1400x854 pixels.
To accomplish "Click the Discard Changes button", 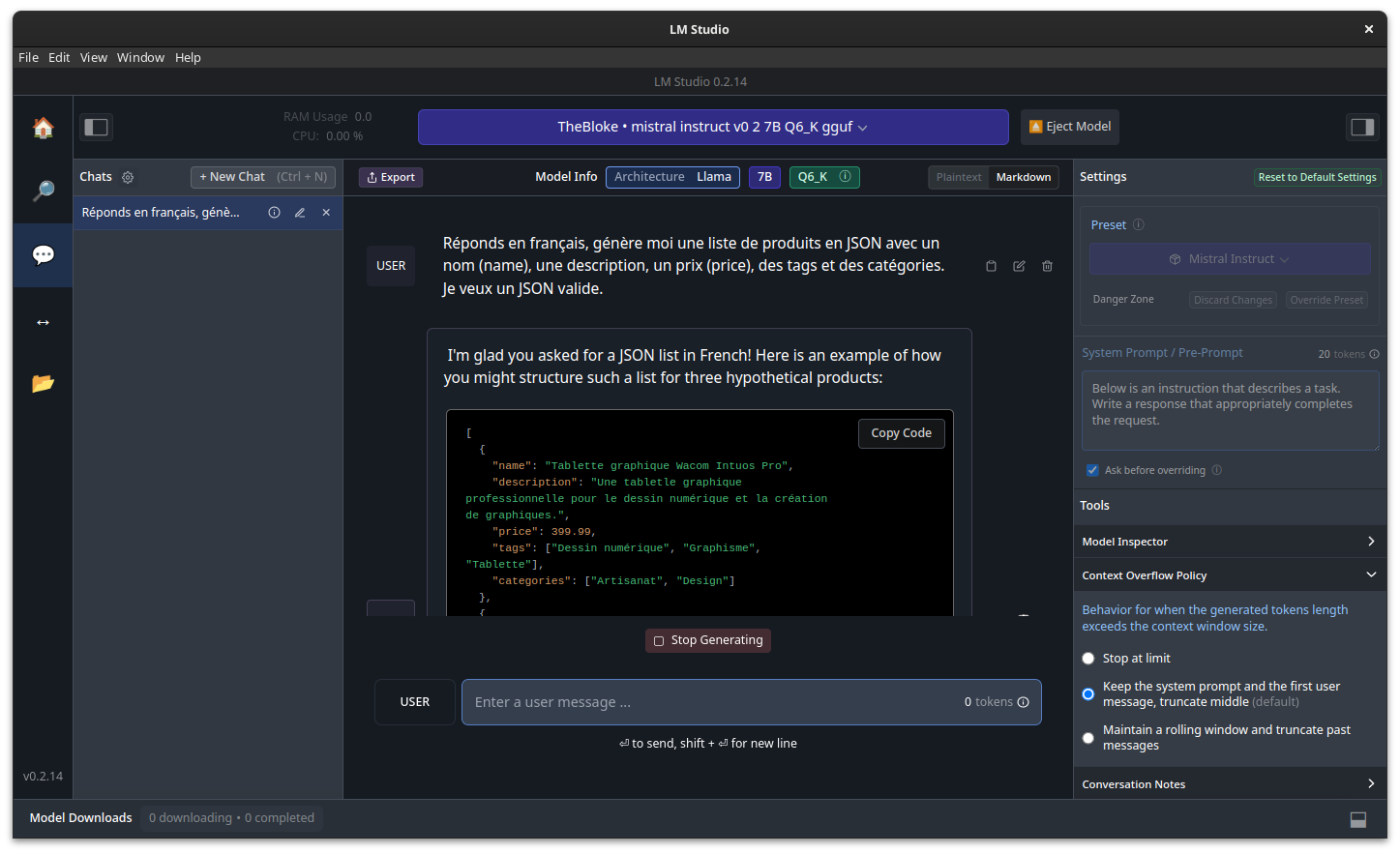I will pos(1233,300).
